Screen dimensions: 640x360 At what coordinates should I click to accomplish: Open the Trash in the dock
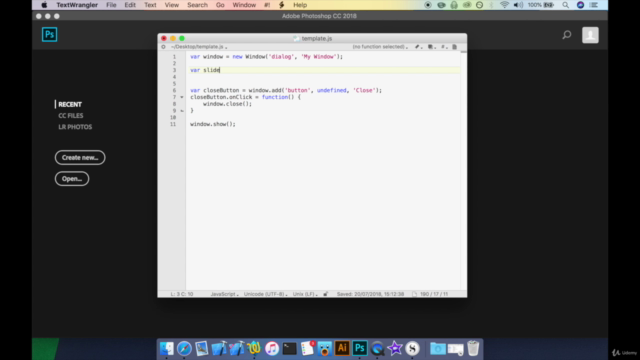click(473, 349)
